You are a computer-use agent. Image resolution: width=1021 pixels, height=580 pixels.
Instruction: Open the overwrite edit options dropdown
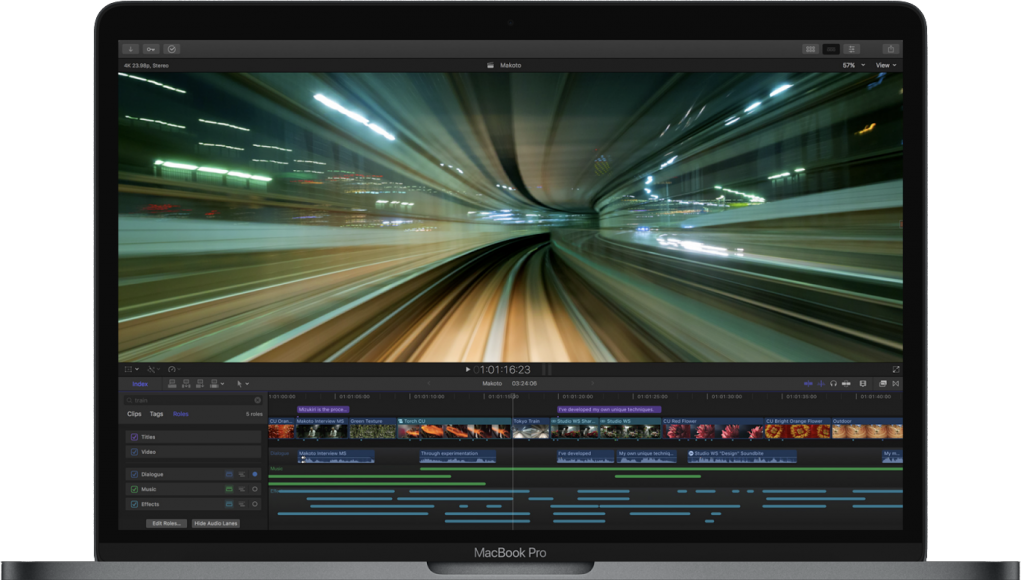(x=217, y=384)
